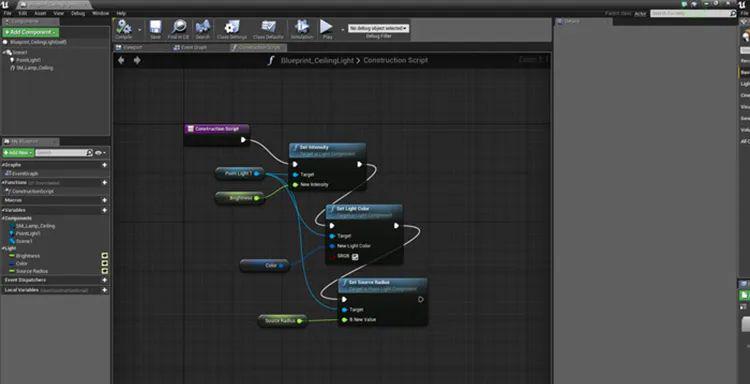This screenshot has height=384, width=750.
Task: Open the My Blueprint view options eye dropdown
Action: [x=100, y=153]
